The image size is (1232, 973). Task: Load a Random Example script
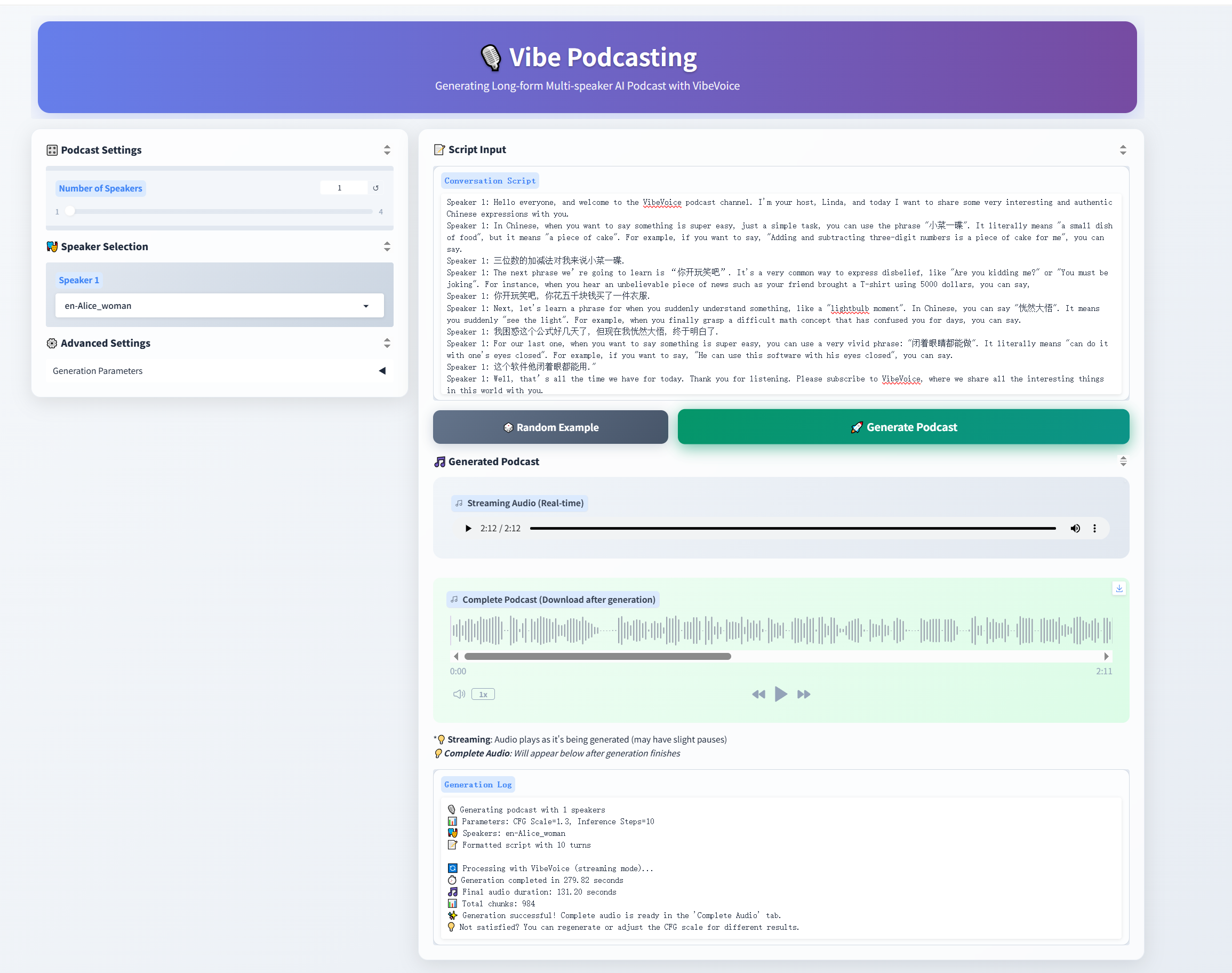(550, 427)
